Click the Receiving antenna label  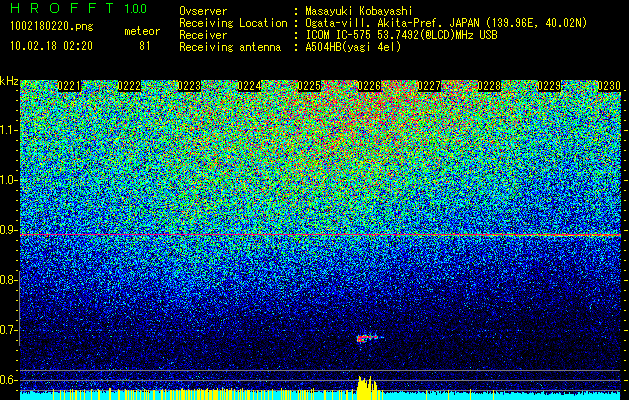tap(230, 47)
